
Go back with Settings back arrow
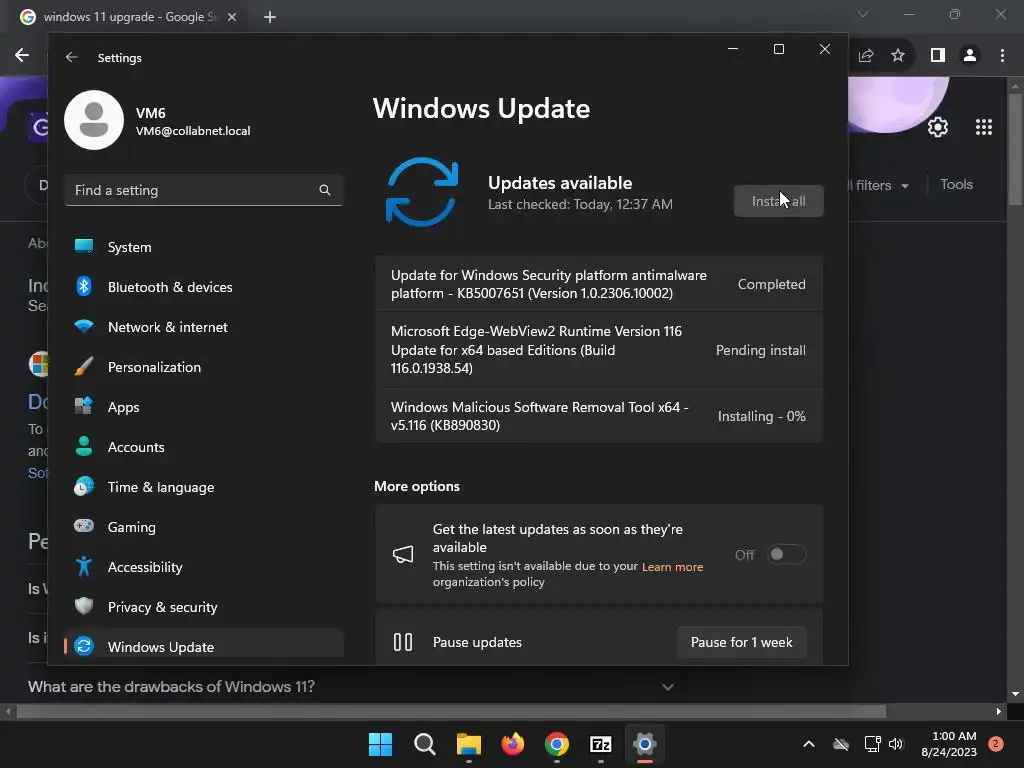pos(72,57)
